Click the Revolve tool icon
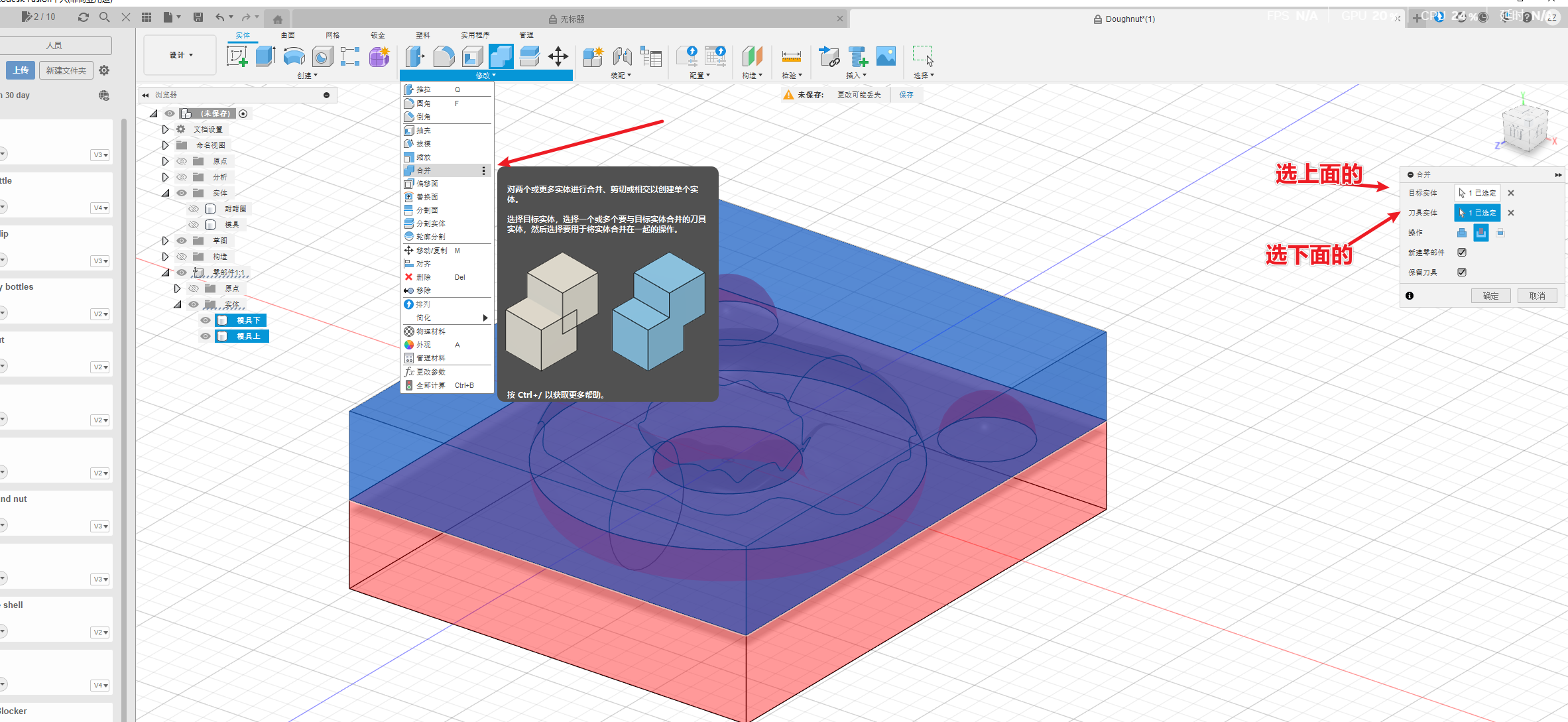1568x722 pixels. [294, 56]
